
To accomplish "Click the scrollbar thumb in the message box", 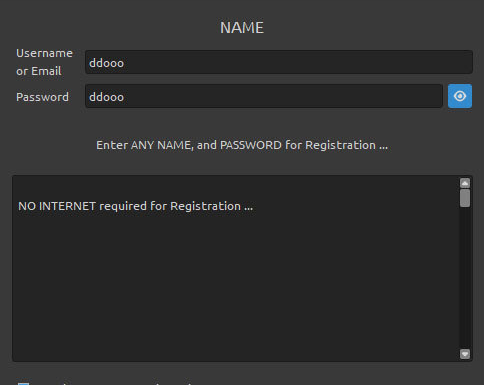I will (465, 198).
